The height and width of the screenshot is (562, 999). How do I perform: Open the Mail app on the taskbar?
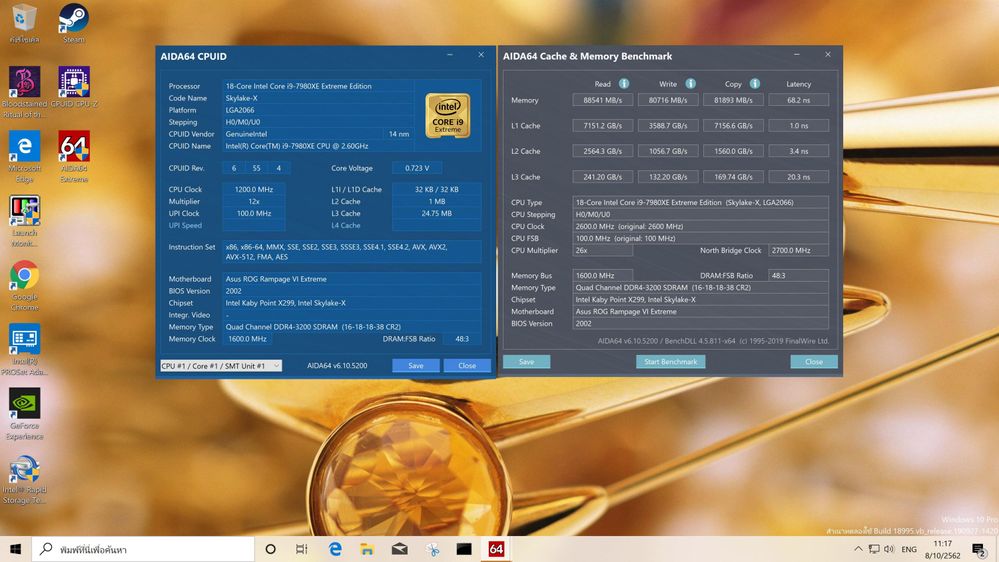tap(399, 549)
